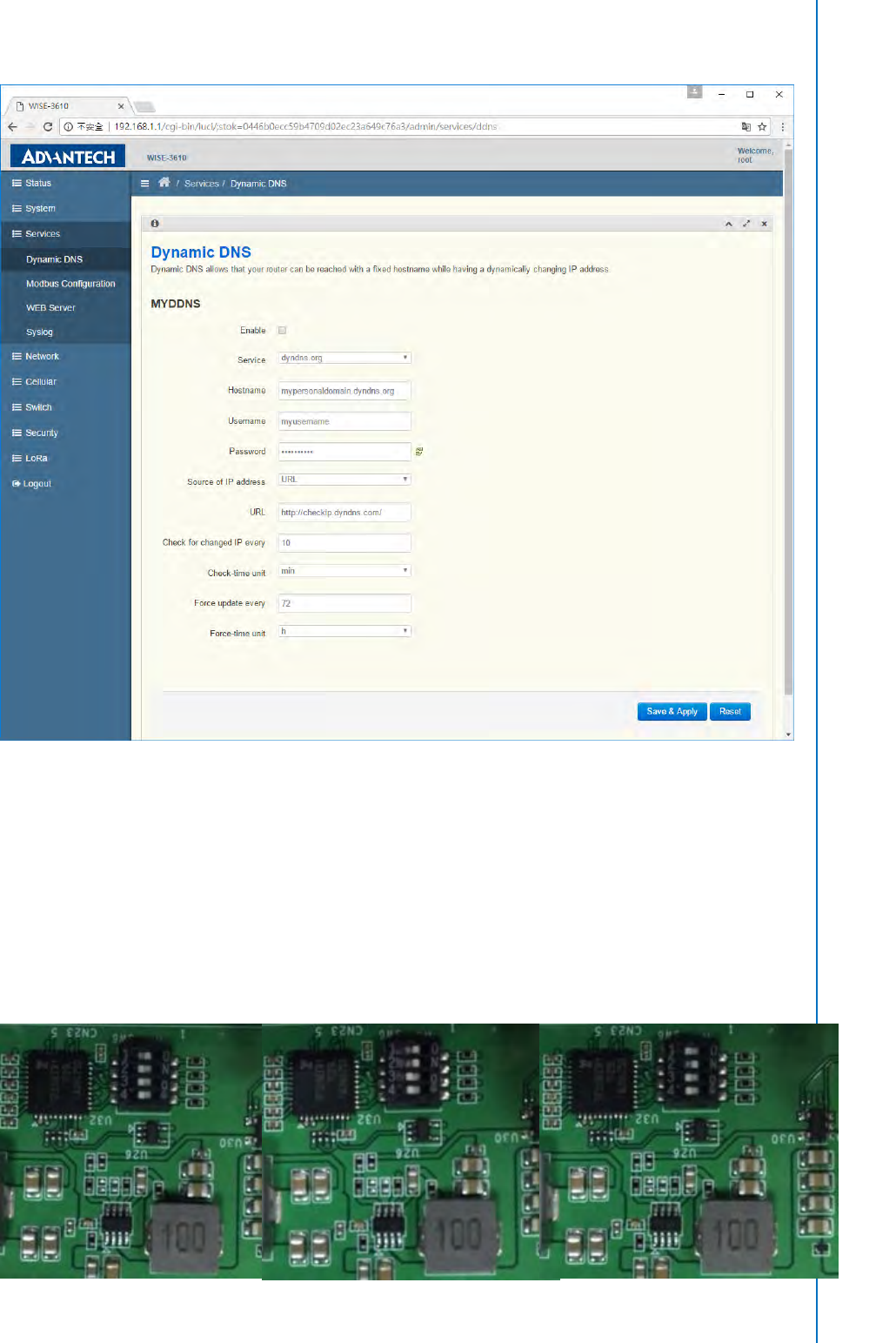
Task: Collapse the Services sidebar menu
Action: [65, 234]
